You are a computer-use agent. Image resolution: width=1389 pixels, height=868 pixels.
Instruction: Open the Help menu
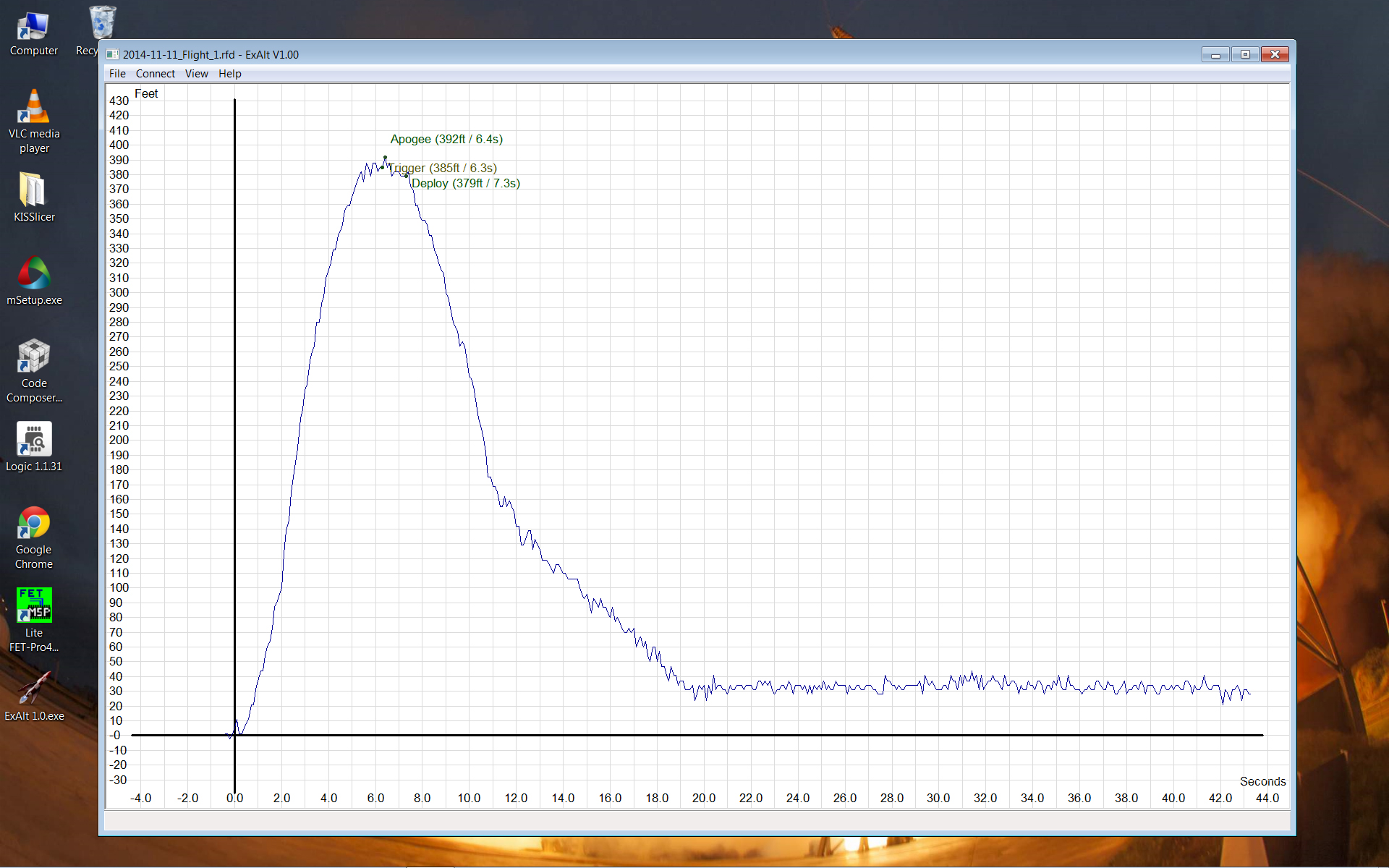[x=229, y=74]
